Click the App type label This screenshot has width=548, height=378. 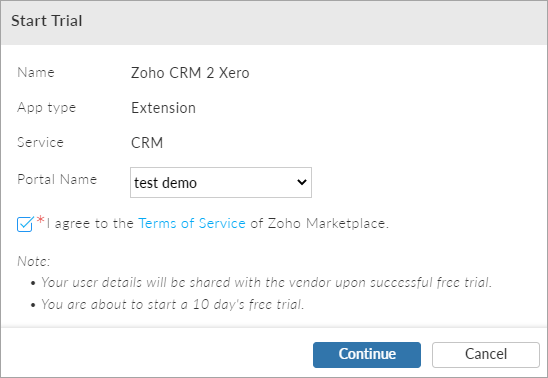pyautogui.click(x=46, y=108)
